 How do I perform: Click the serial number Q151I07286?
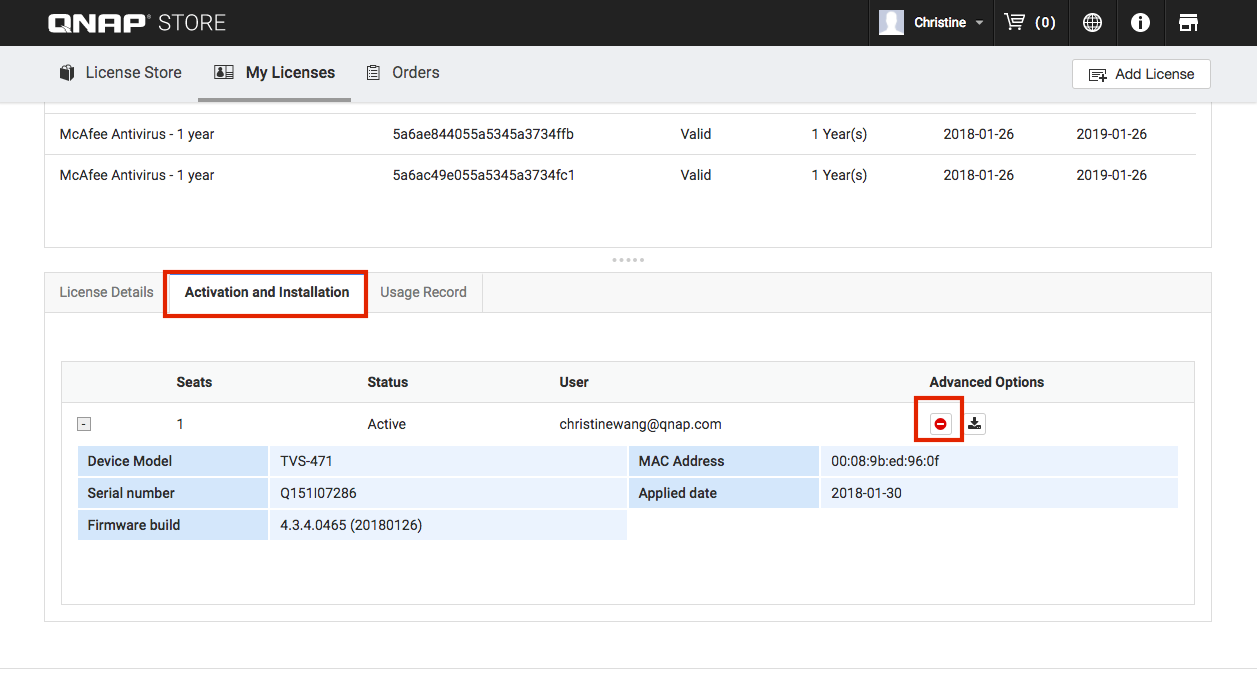(318, 493)
